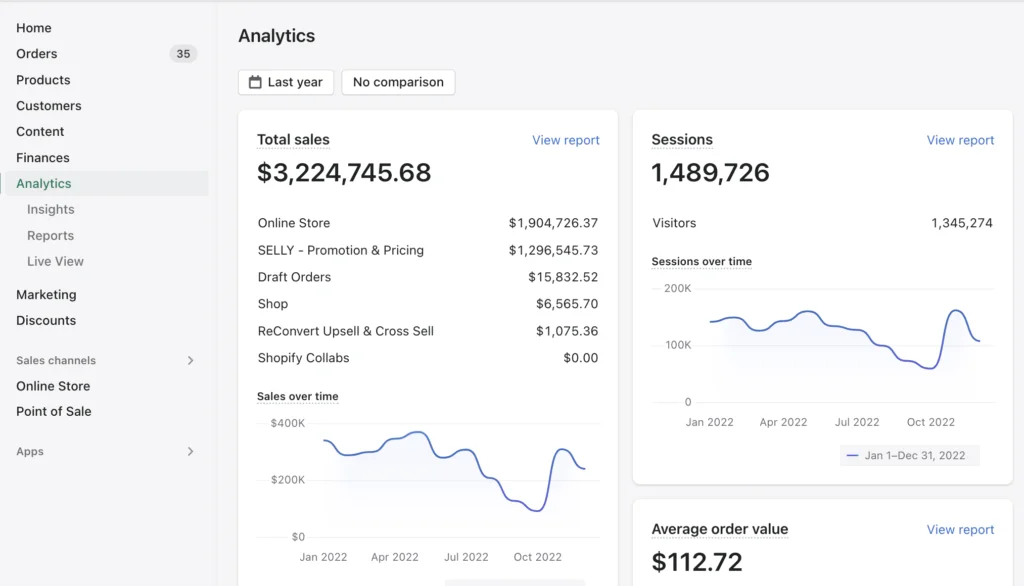View report for Sessions
Image resolution: width=1024 pixels, height=586 pixels.
coord(960,140)
